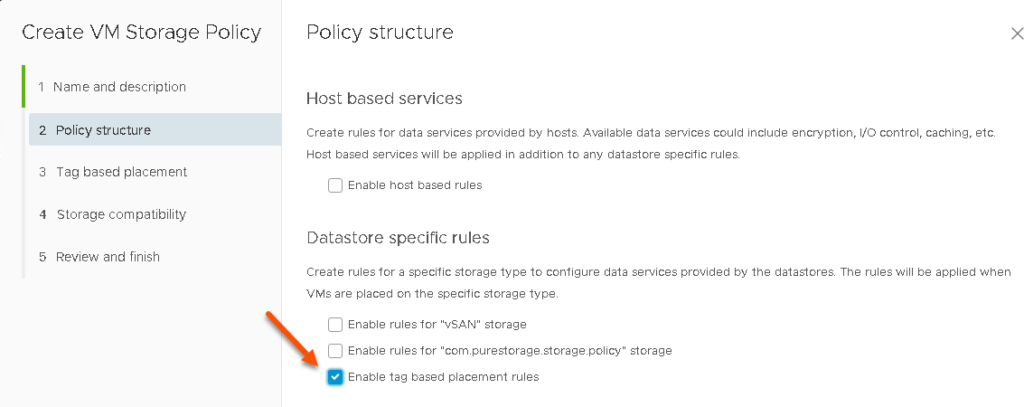Screen dimensions: 1024x407
Task: Click the com.purestorage.storage.policy storage label text
Action: click(x=509, y=351)
